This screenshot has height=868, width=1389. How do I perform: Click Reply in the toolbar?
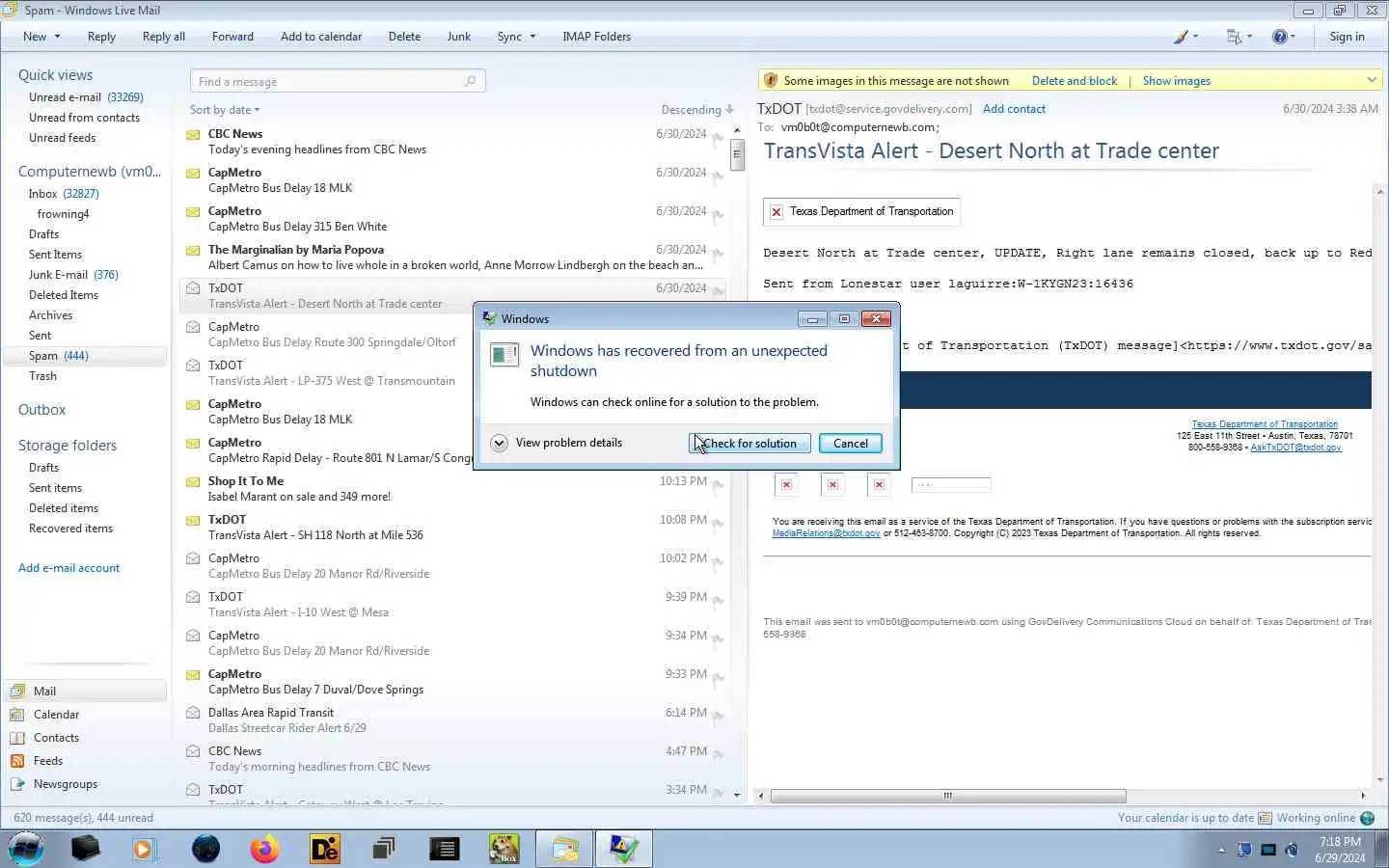click(101, 37)
